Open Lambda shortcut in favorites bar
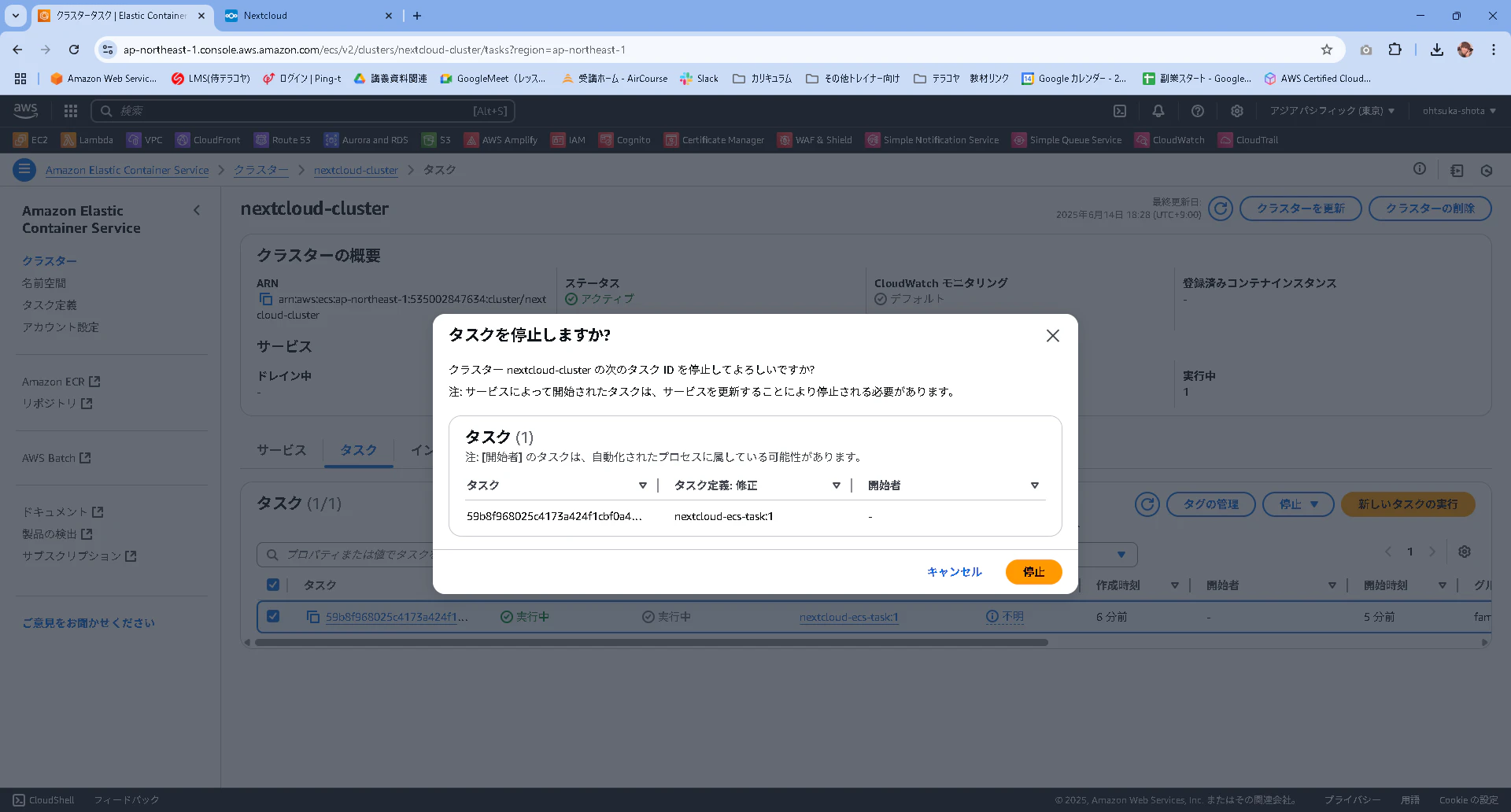Image resolution: width=1511 pixels, height=812 pixels. tap(87, 140)
